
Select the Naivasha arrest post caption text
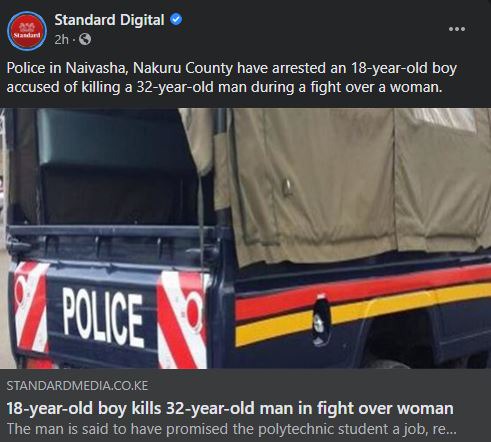pos(231,78)
